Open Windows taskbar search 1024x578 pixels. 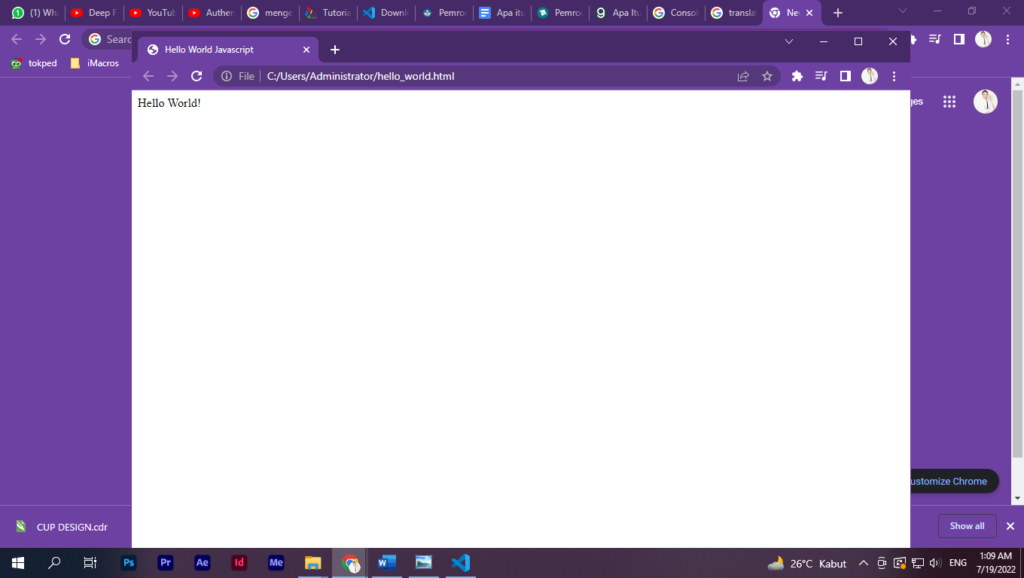coord(54,563)
